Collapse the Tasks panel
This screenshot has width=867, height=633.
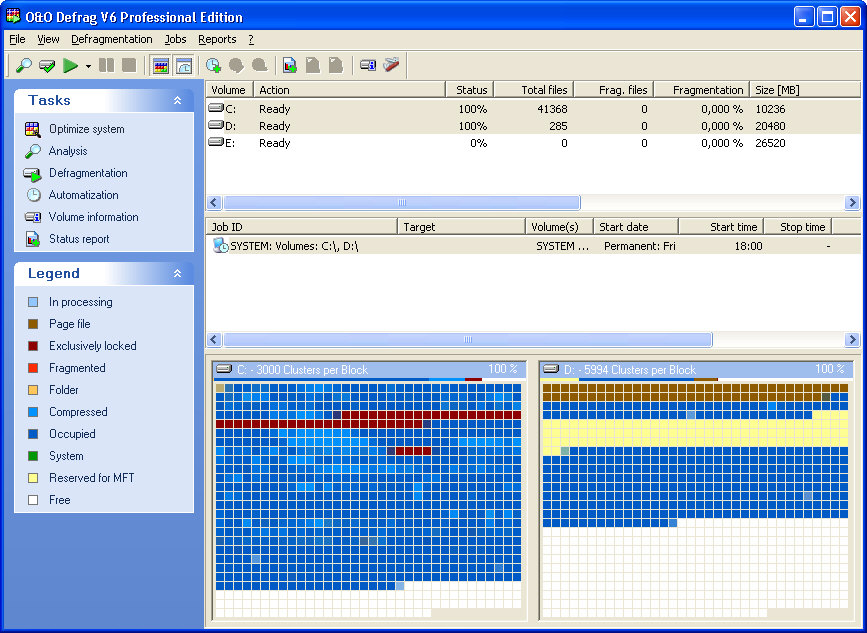[x=177, y=101]
